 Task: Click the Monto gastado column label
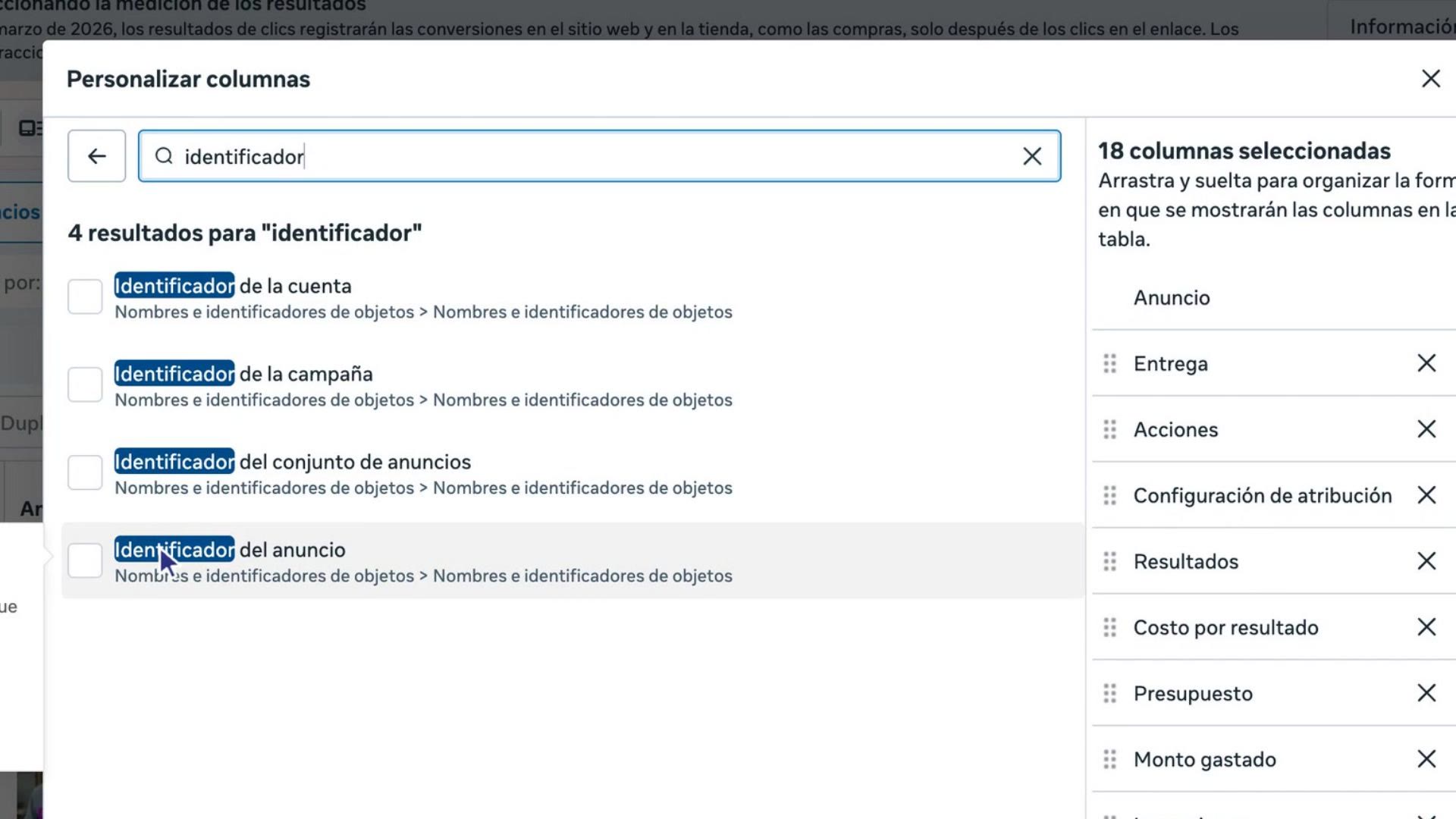coord(1204,760)
